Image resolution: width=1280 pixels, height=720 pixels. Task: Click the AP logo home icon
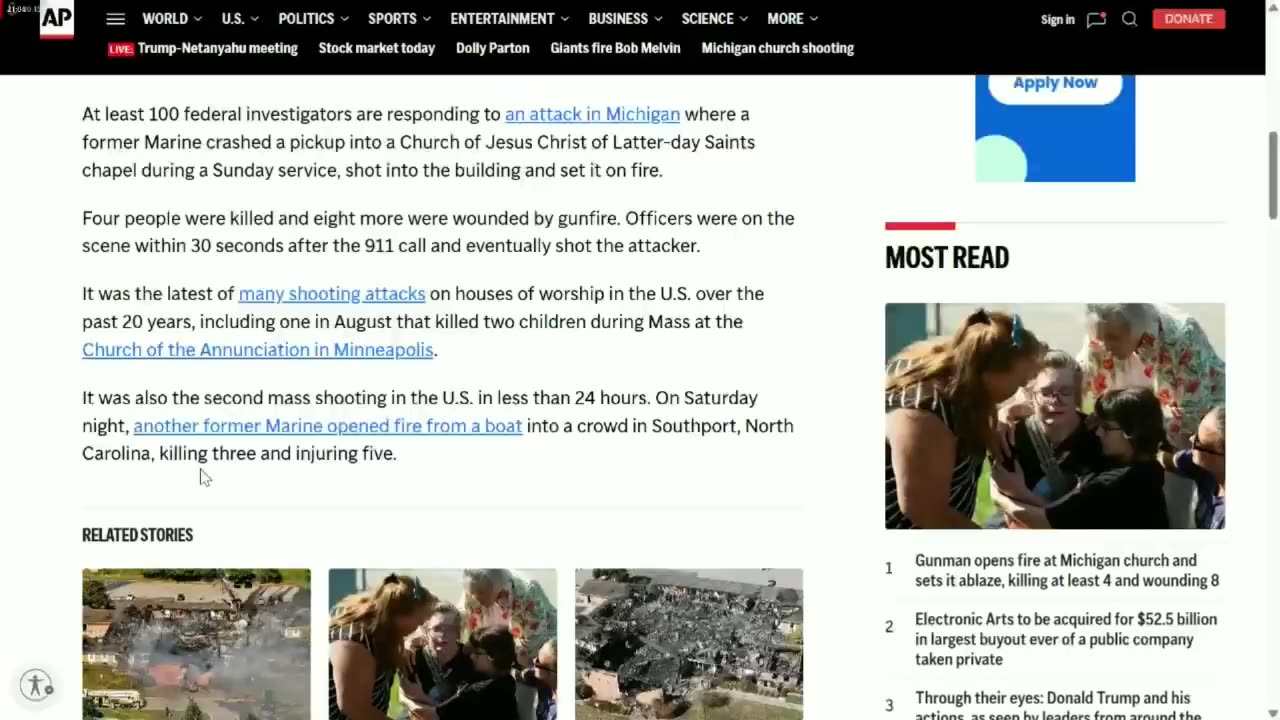pos(57,19)
